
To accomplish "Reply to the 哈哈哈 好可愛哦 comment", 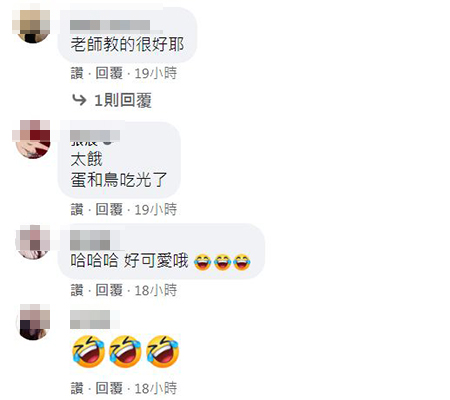I will point(109,290).
